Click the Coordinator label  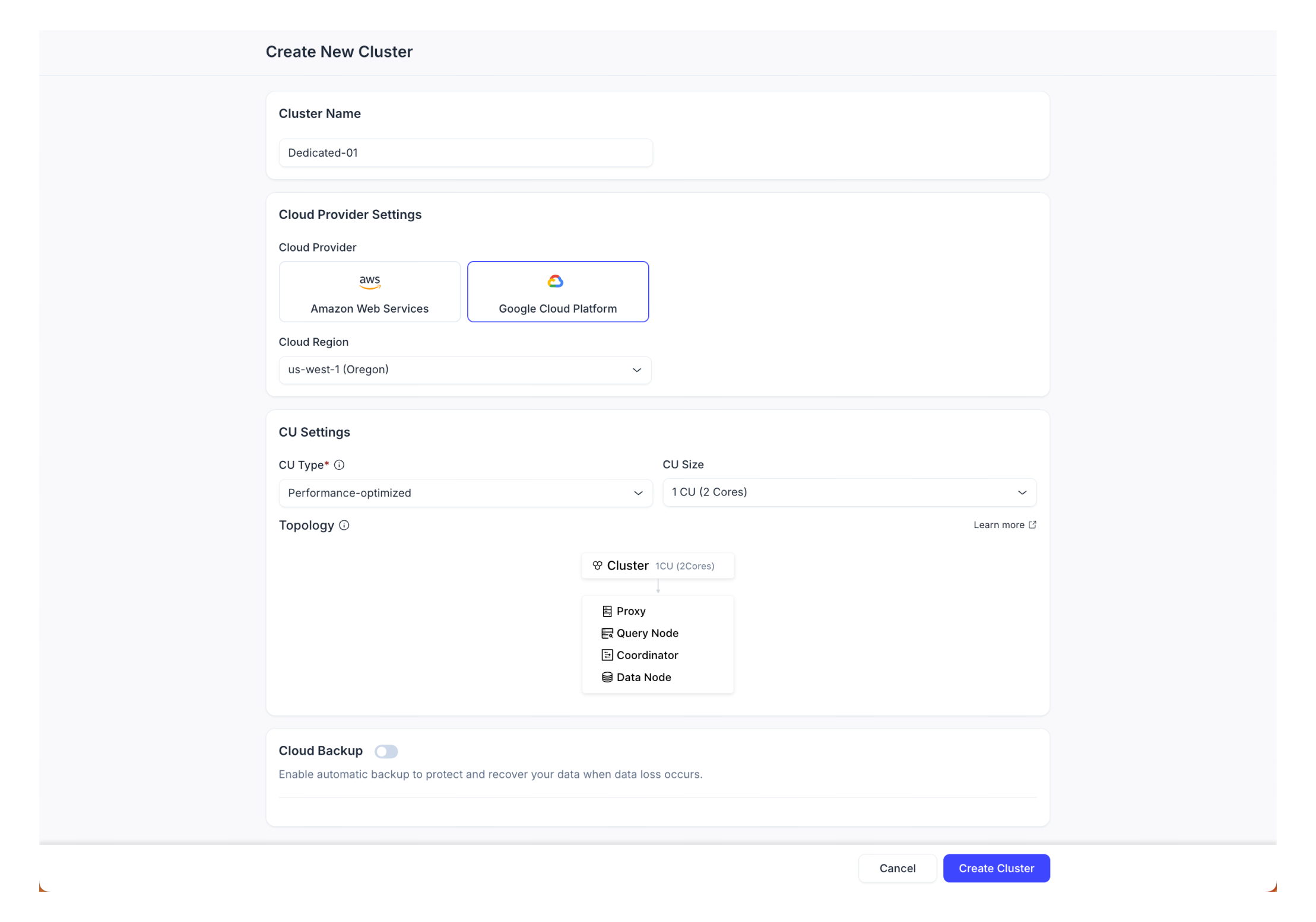point(647,655)
